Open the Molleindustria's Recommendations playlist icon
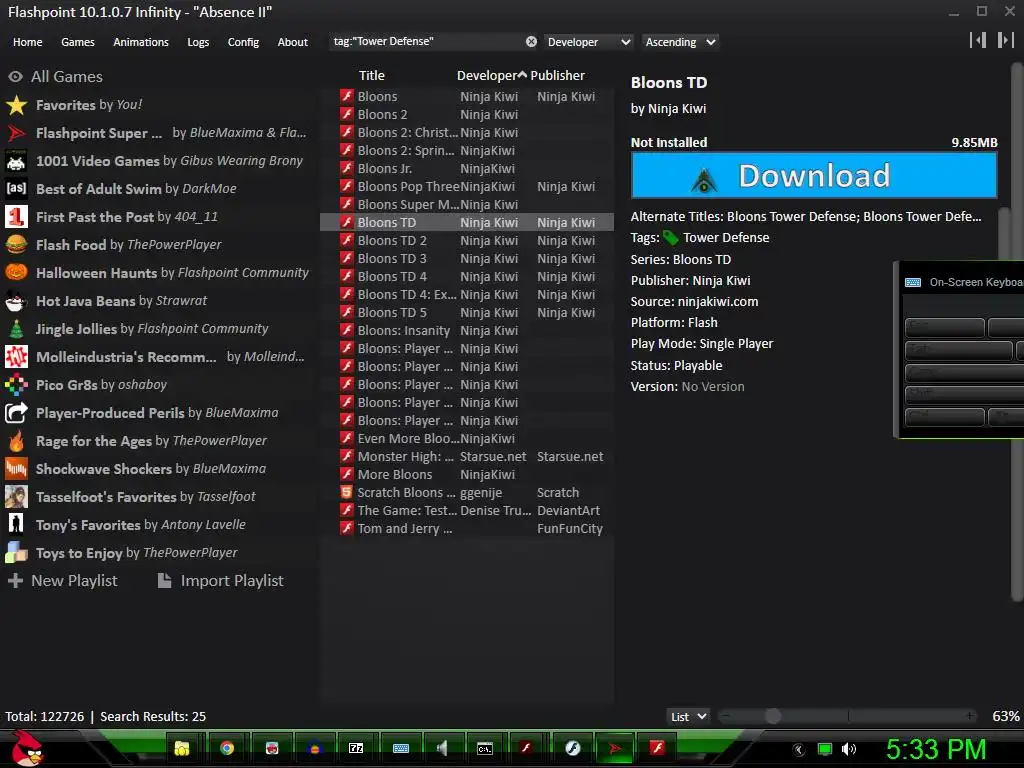Screen dimensions: 1024x768 coord(16,357)
